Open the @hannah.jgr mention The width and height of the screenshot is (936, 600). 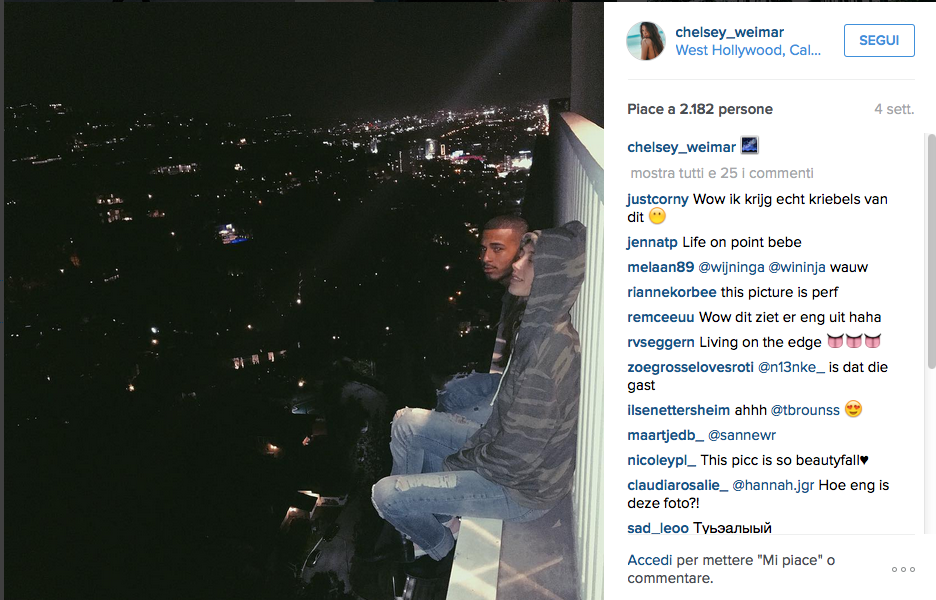pyautogui.click(x=773, y=485)
